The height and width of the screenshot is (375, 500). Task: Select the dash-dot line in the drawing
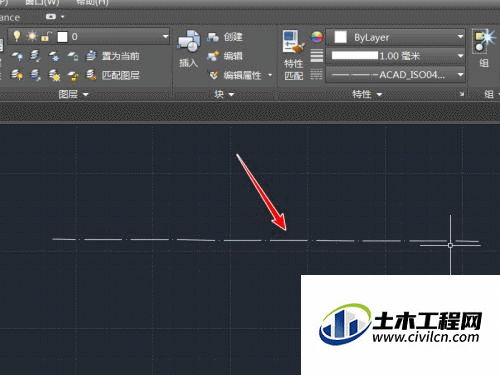[x=265, y=240]
